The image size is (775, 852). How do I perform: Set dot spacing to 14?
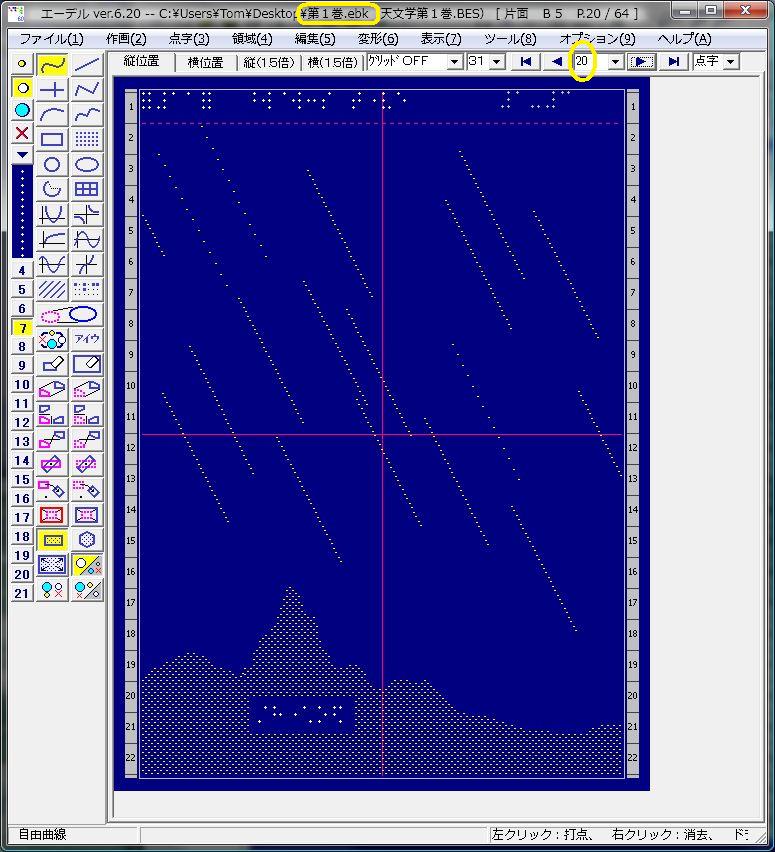click(x=22, y=460)
